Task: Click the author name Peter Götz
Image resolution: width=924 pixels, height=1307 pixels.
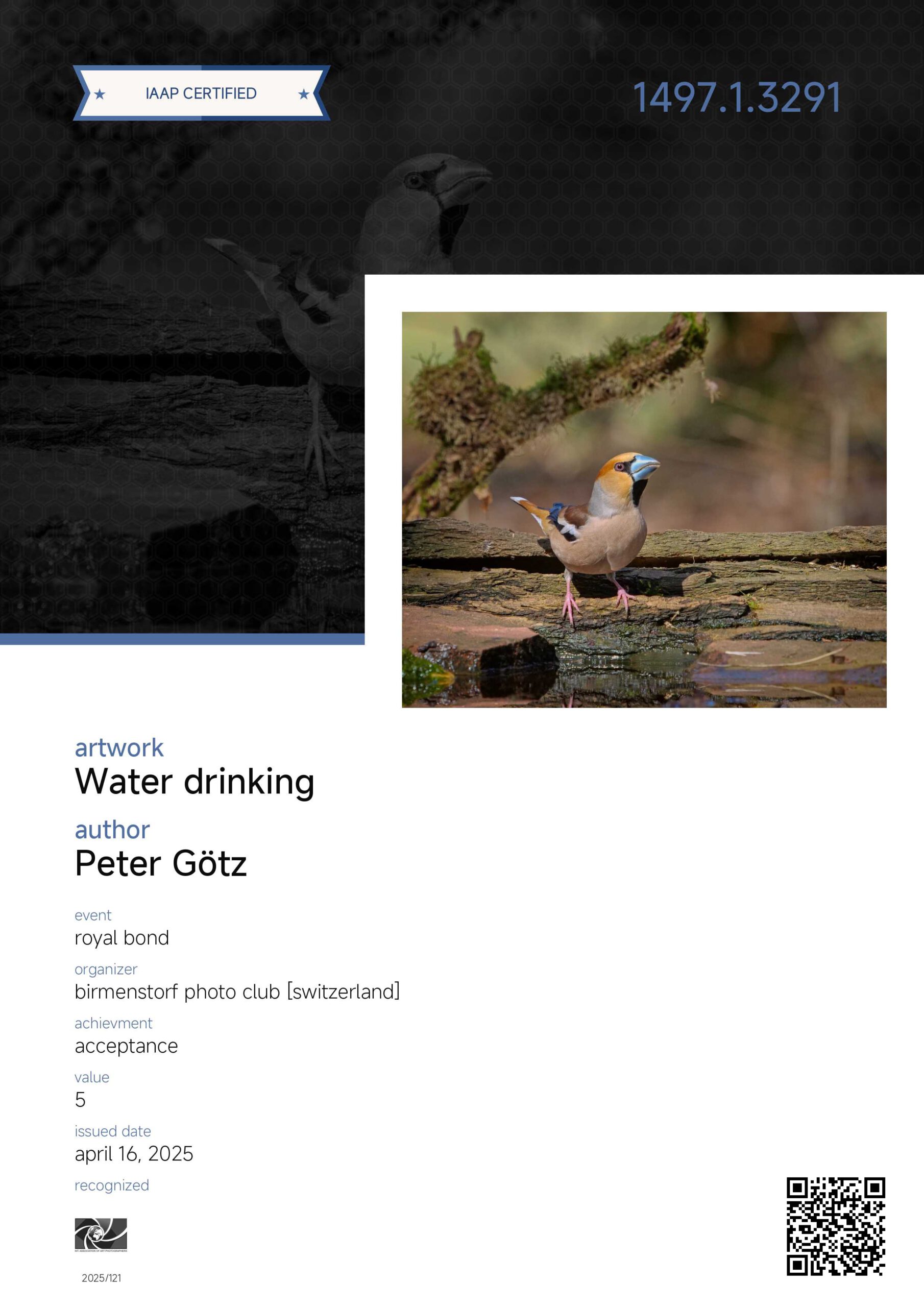Action: tap(160, 863)
